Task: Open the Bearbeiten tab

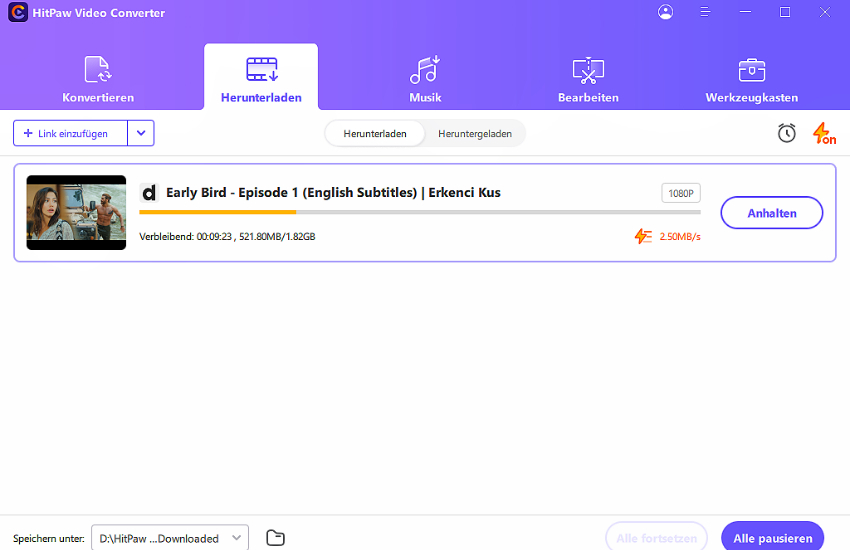Action: coord(588,79)
